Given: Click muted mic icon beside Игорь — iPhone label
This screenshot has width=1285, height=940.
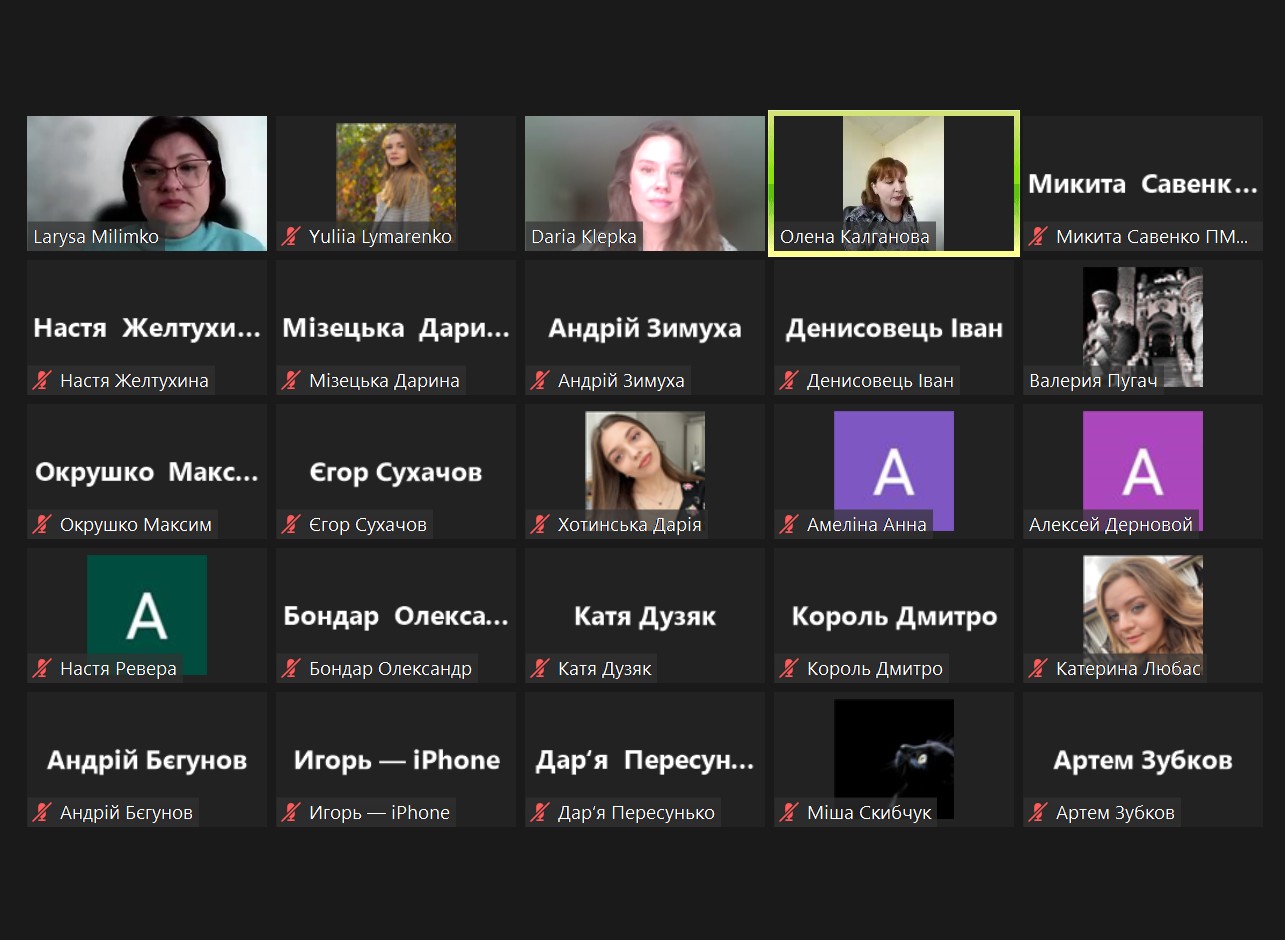Looking at the screenshot, I should tap(291, 812).
